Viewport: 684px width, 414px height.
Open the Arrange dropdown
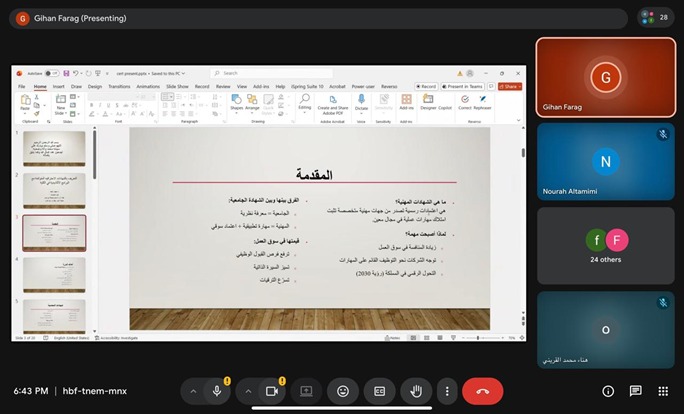pos(252,104)
